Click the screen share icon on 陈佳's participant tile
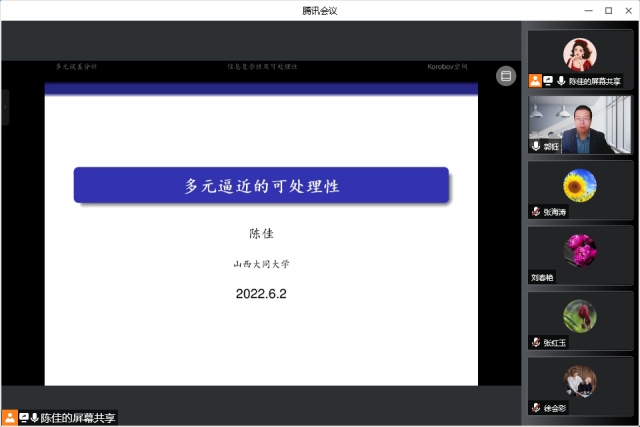The image size is (640, 427). (x=548, y=80)
